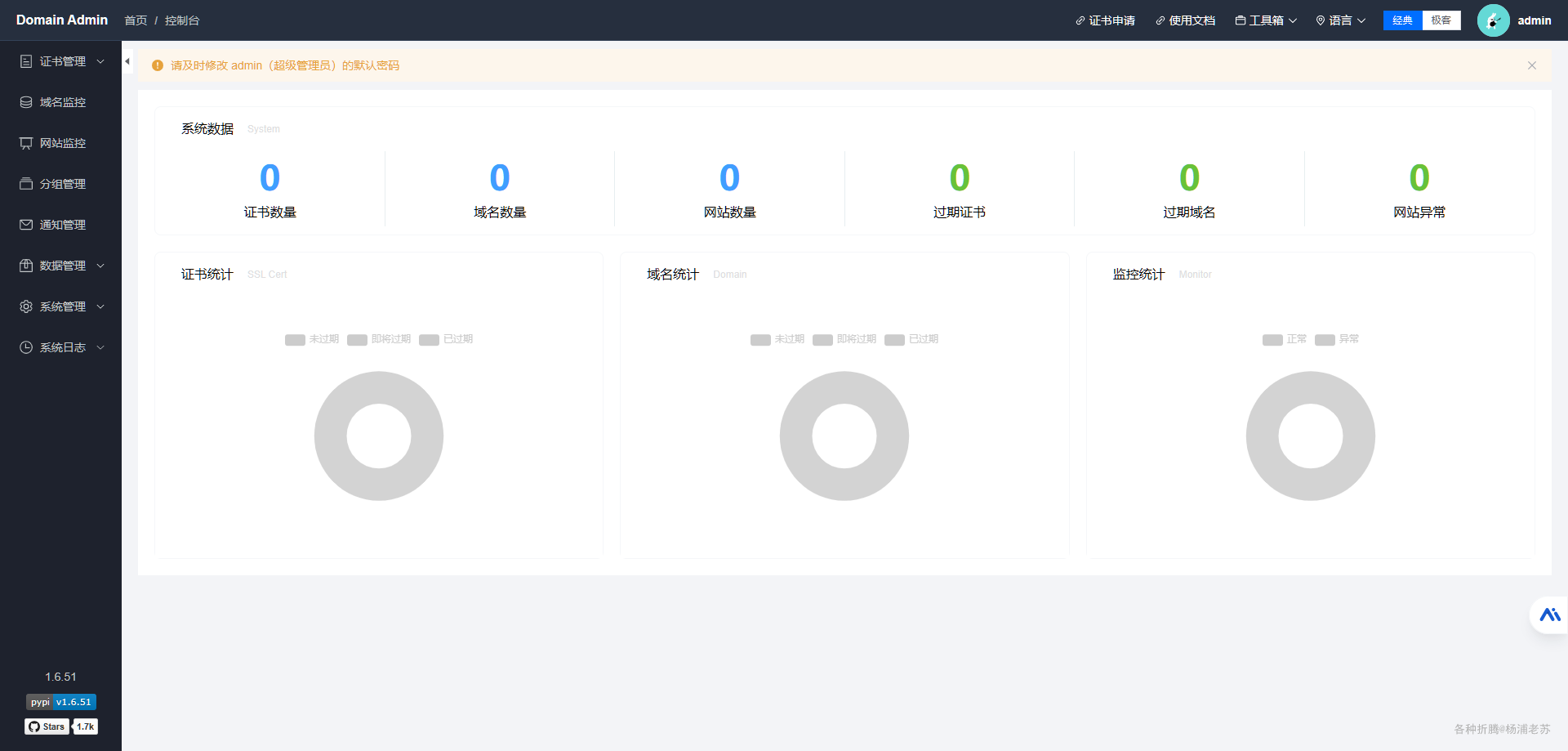Screen dimensions: 1568x751
Task: Dismiss the default password warning banner
Action: click(x=1532, y=65)
